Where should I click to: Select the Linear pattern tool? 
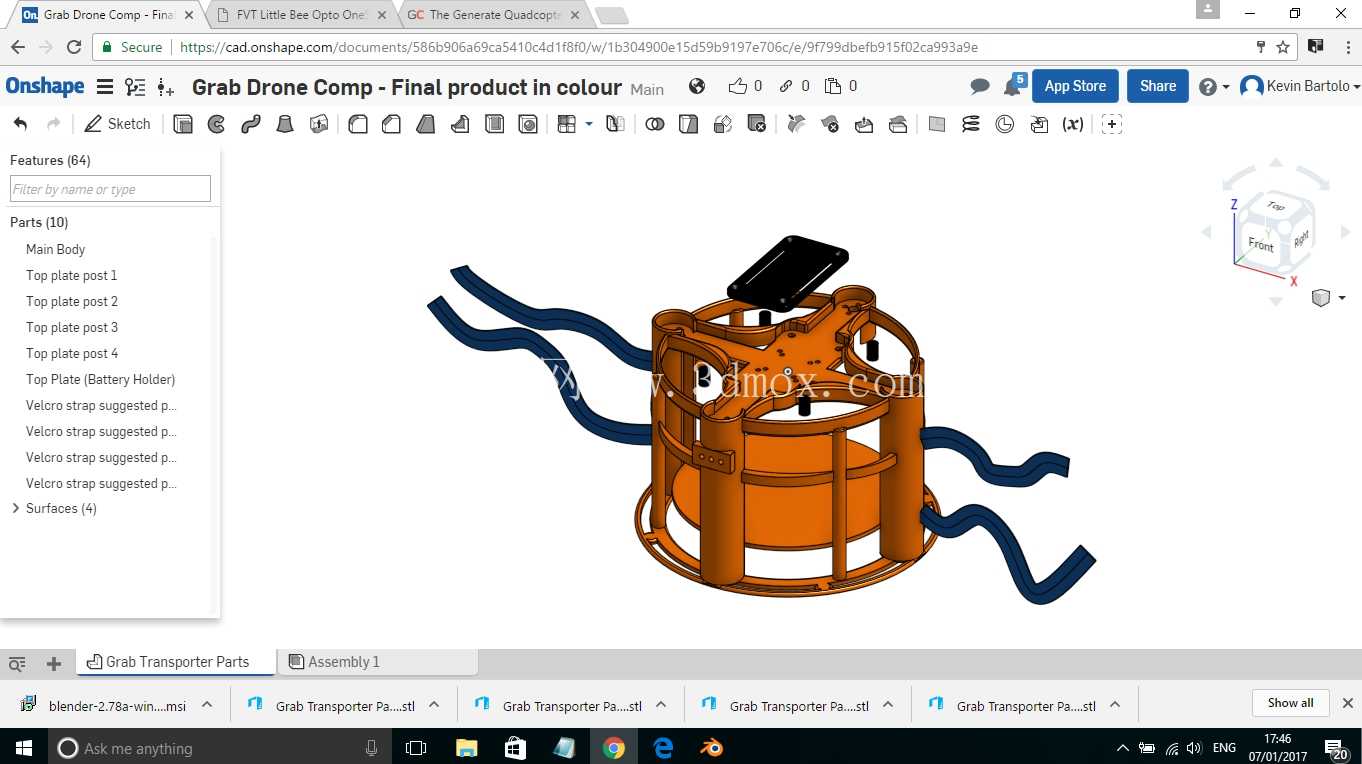(x=567, y=124)
